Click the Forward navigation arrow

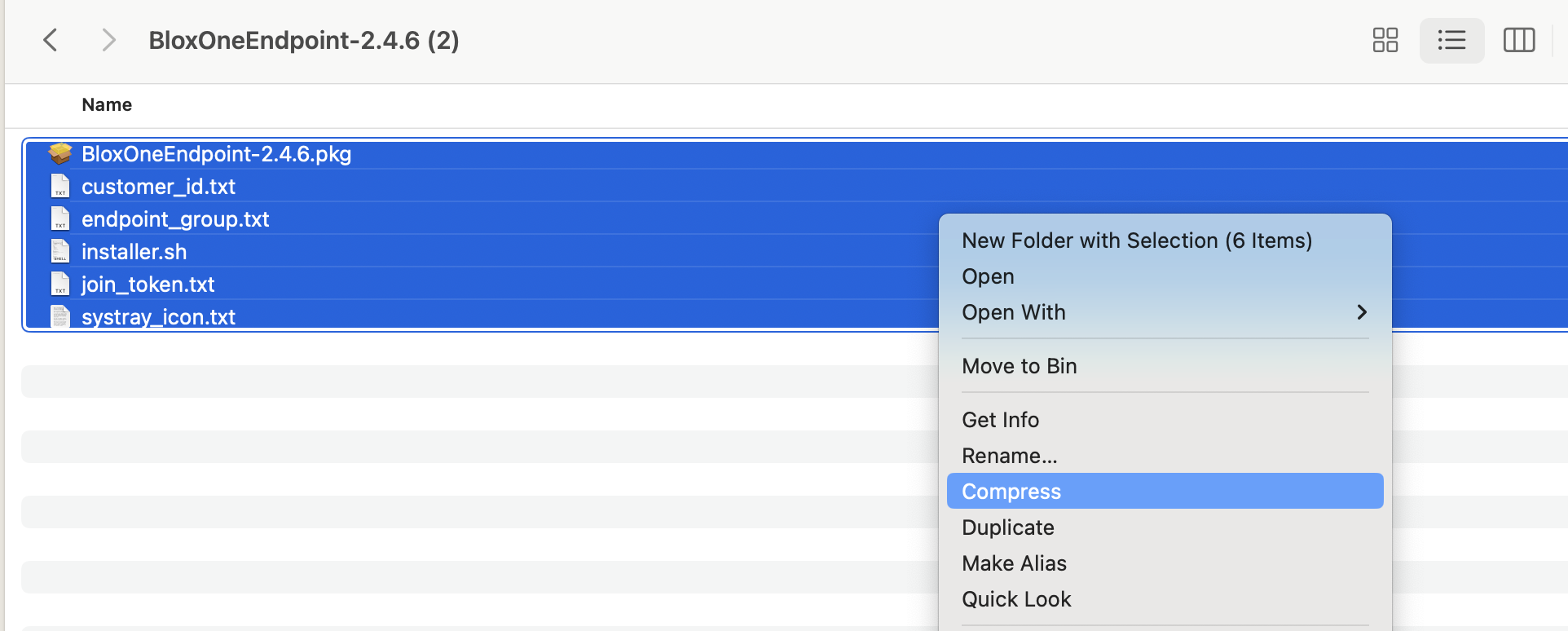coord(108,40)
